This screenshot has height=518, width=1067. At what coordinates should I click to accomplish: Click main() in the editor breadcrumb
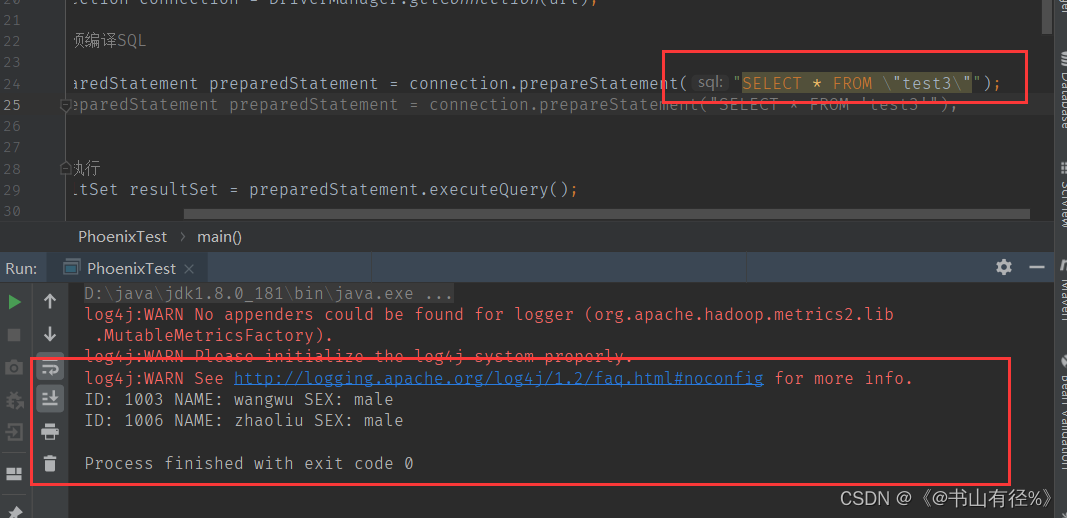219,237
